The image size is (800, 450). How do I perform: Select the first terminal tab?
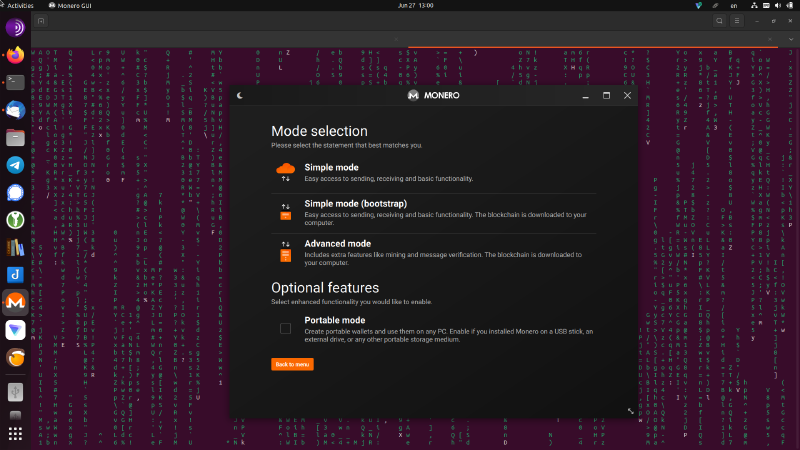[219, 39]
